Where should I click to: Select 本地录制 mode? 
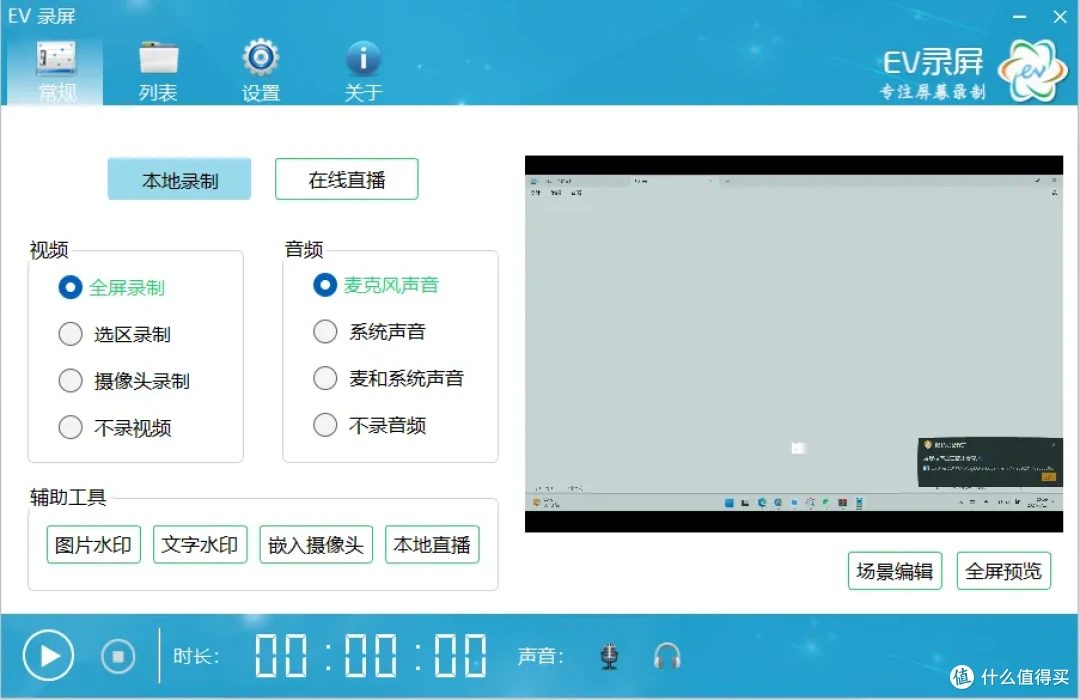[179, 179]
